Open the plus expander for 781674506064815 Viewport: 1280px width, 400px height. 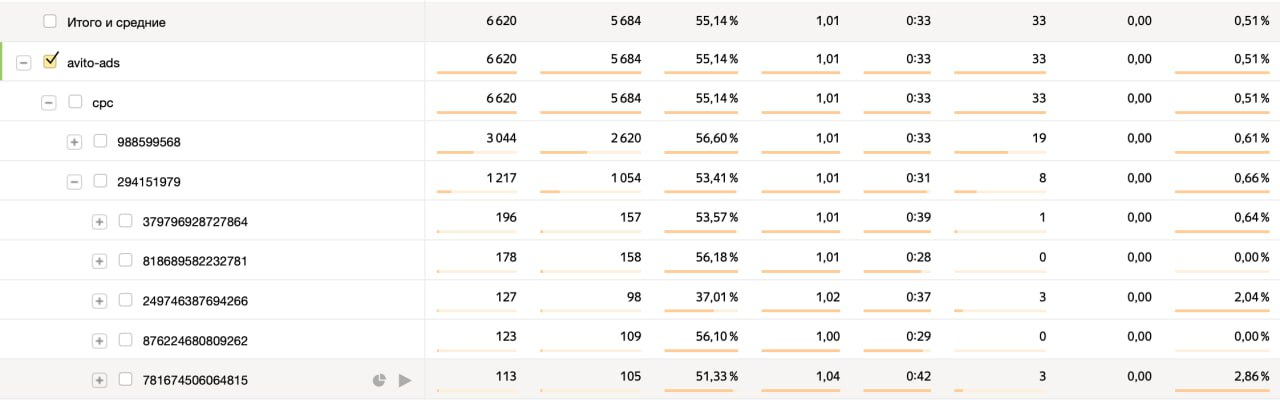[x=99, y=380]
